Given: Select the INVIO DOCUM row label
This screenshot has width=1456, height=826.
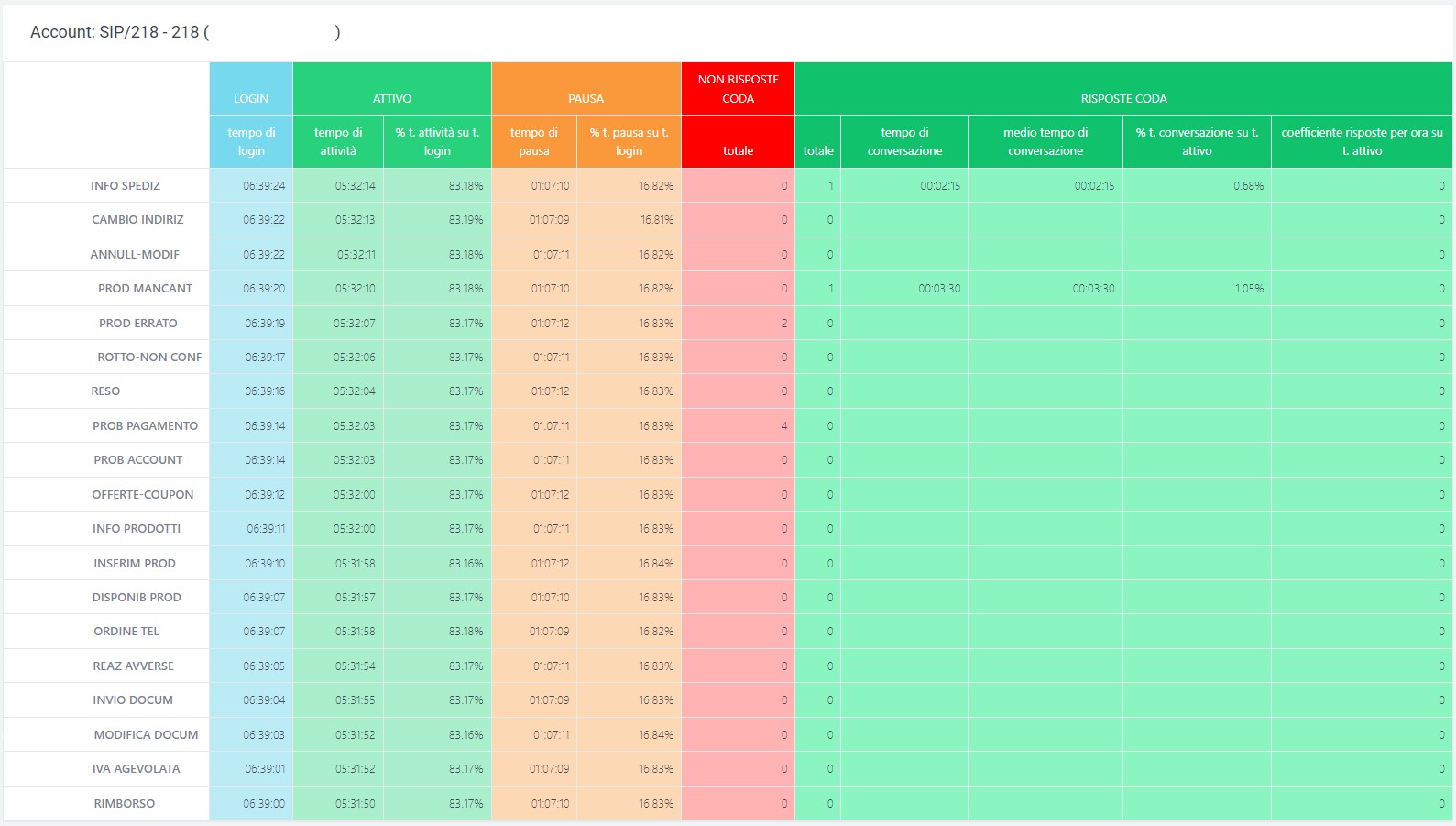Looking at the screenshot, I should click(133, 699).
